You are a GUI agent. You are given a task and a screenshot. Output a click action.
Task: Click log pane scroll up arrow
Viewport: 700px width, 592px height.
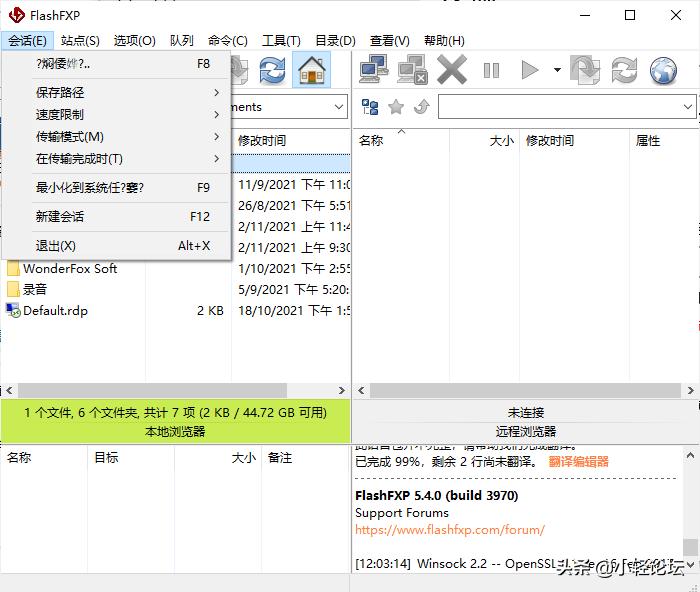click(x=690, y=455)
